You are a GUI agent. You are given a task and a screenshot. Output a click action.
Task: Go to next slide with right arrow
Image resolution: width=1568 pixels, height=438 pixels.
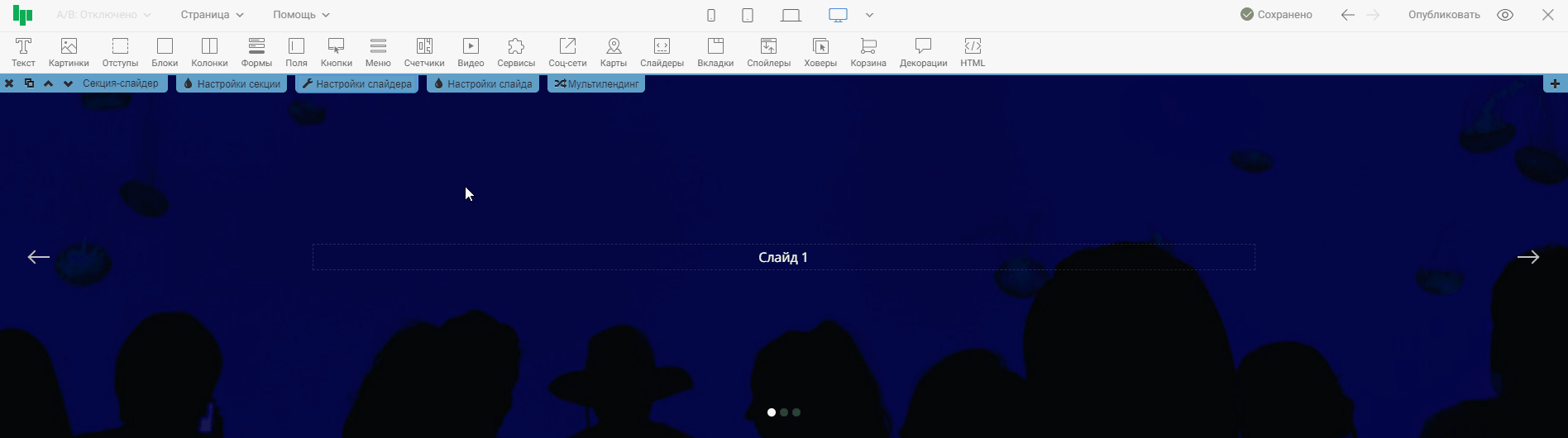[1527, 257]
